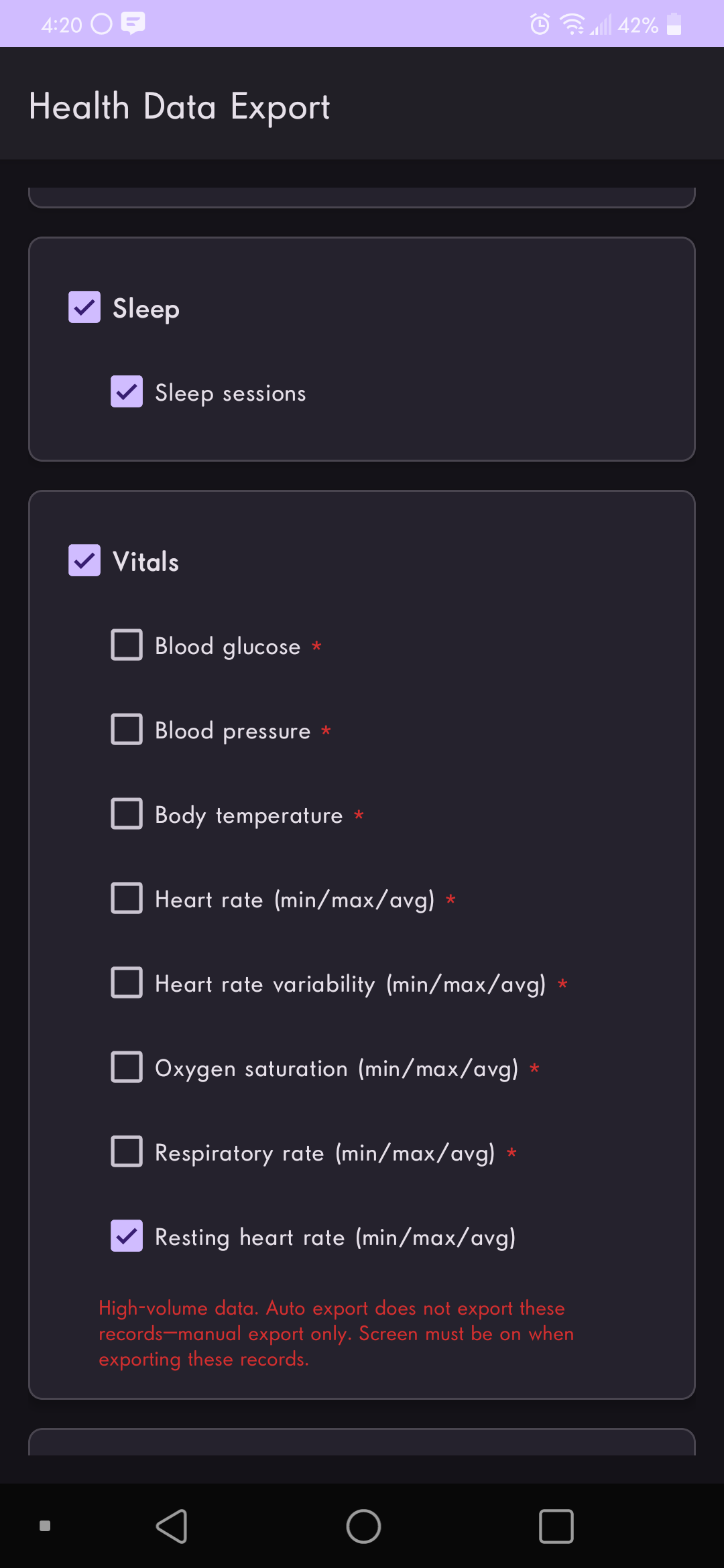This screenshot has width=724, height=1568.
Task: Tick Heart rate (min/max/avg) checkbox
Action: tap(127, 899)
